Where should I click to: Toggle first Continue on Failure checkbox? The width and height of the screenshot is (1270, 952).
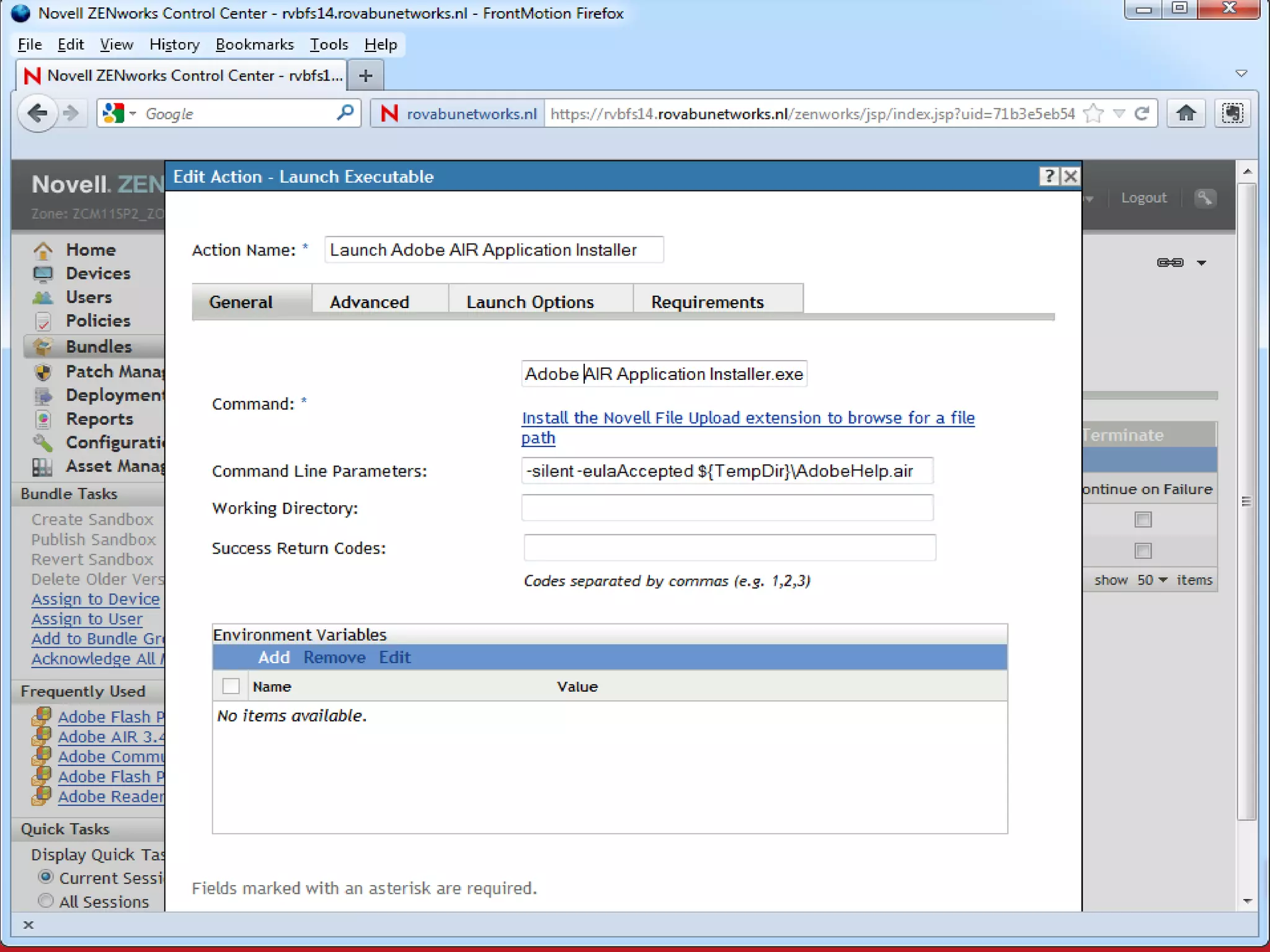click(x=1143, y=519)
